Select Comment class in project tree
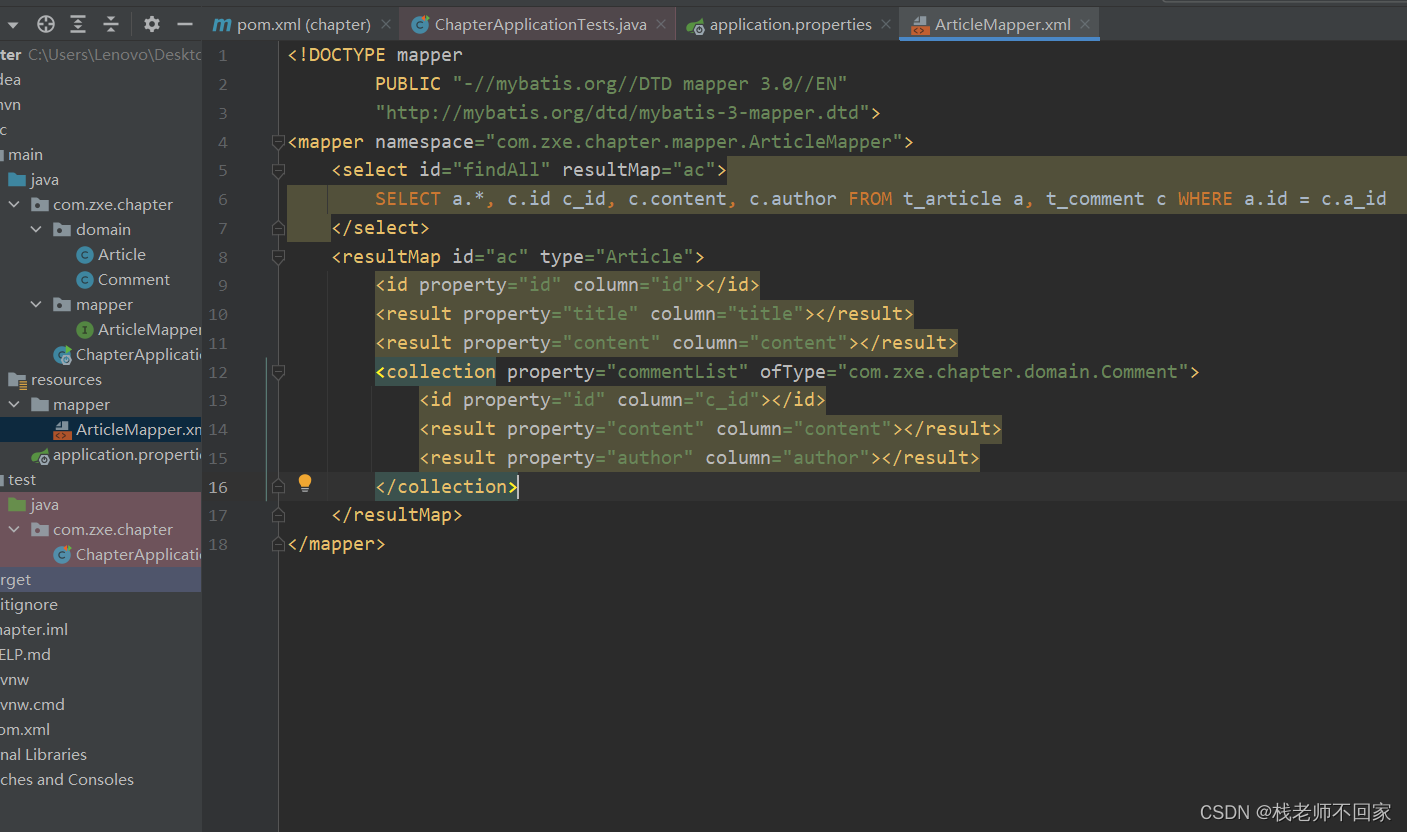The width and height of the screenshot is (1407, 832). pyautogui.click(x=133, y=280)
